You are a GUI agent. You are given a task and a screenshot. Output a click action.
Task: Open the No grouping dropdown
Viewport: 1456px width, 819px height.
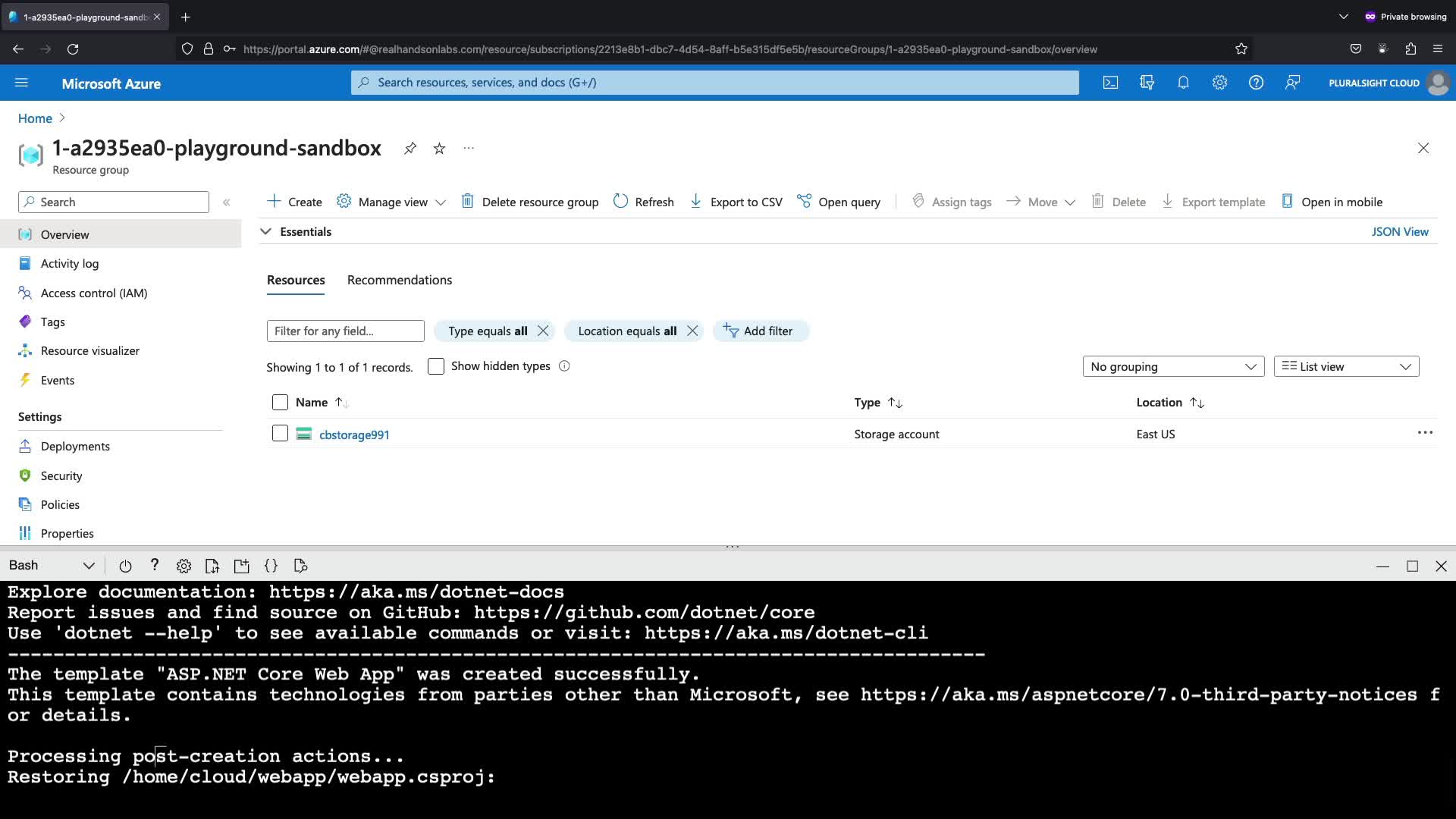click(x=1173, y=366)
